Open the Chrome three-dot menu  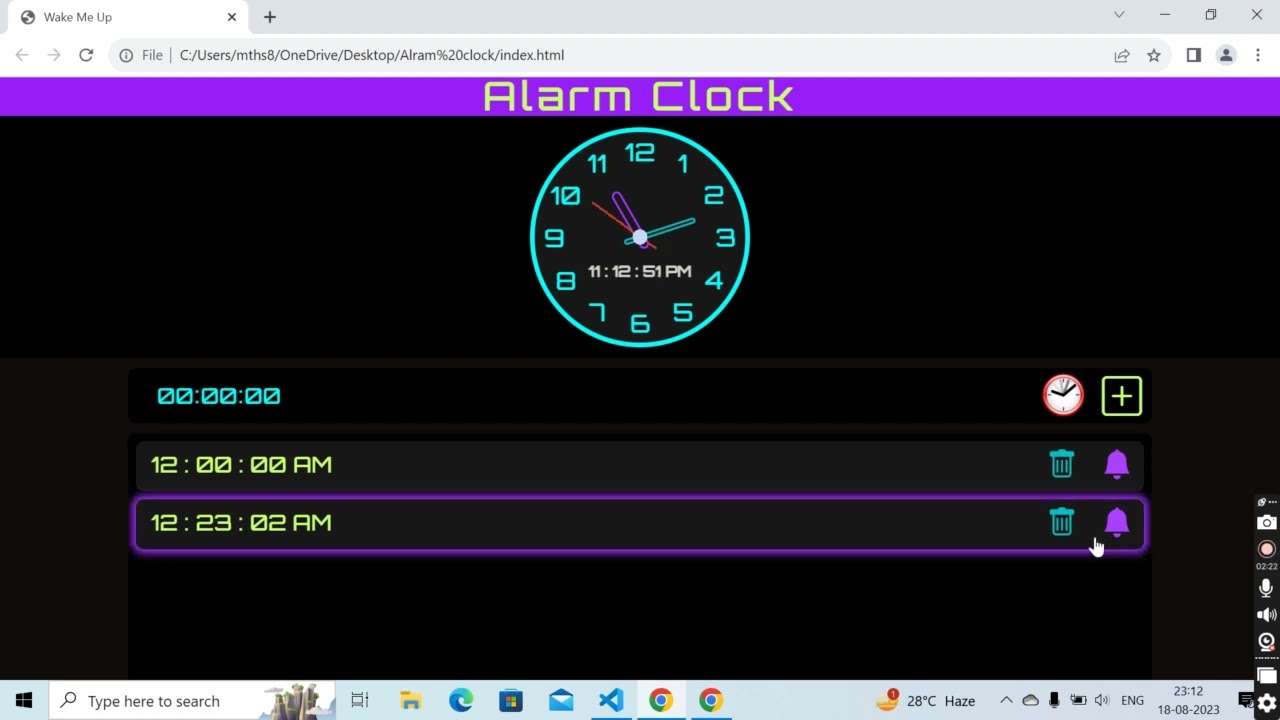(x=1258, y=55)
